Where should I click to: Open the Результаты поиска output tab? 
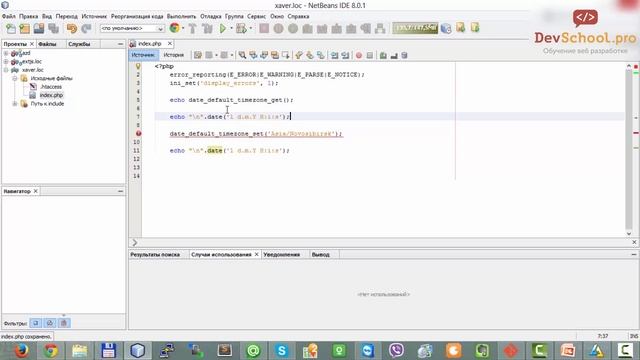pyautogui.click(x=155, y=254)
